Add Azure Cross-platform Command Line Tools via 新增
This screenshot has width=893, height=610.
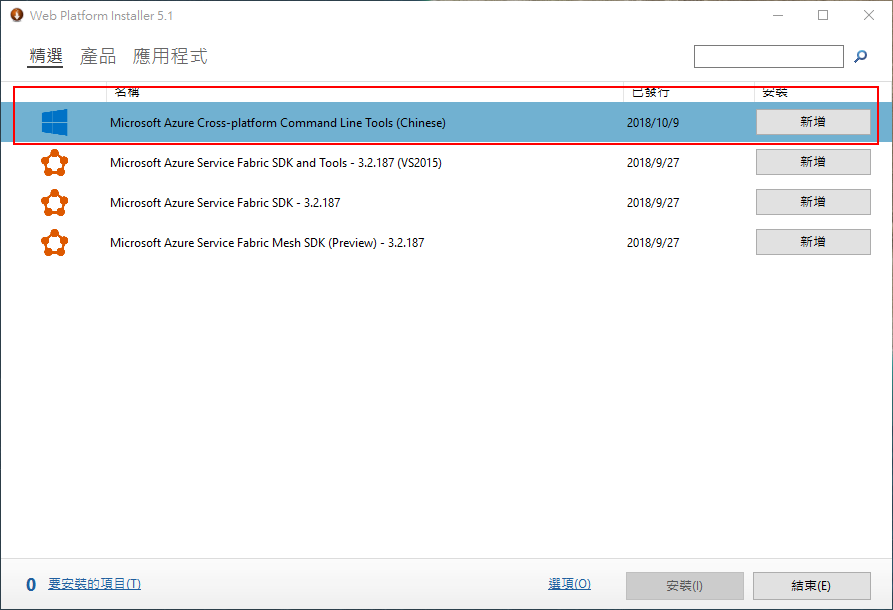pyautogui.click(x=813, y=122)
